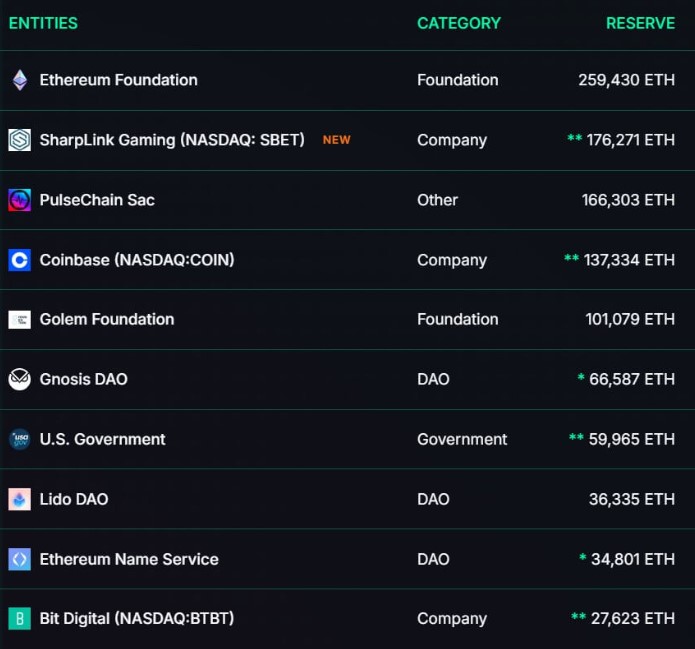Click the U.S. Government usa.gov logo
The height and width of the screenshot is (649, 695).
pyautogui.click(x=20, y=439)
